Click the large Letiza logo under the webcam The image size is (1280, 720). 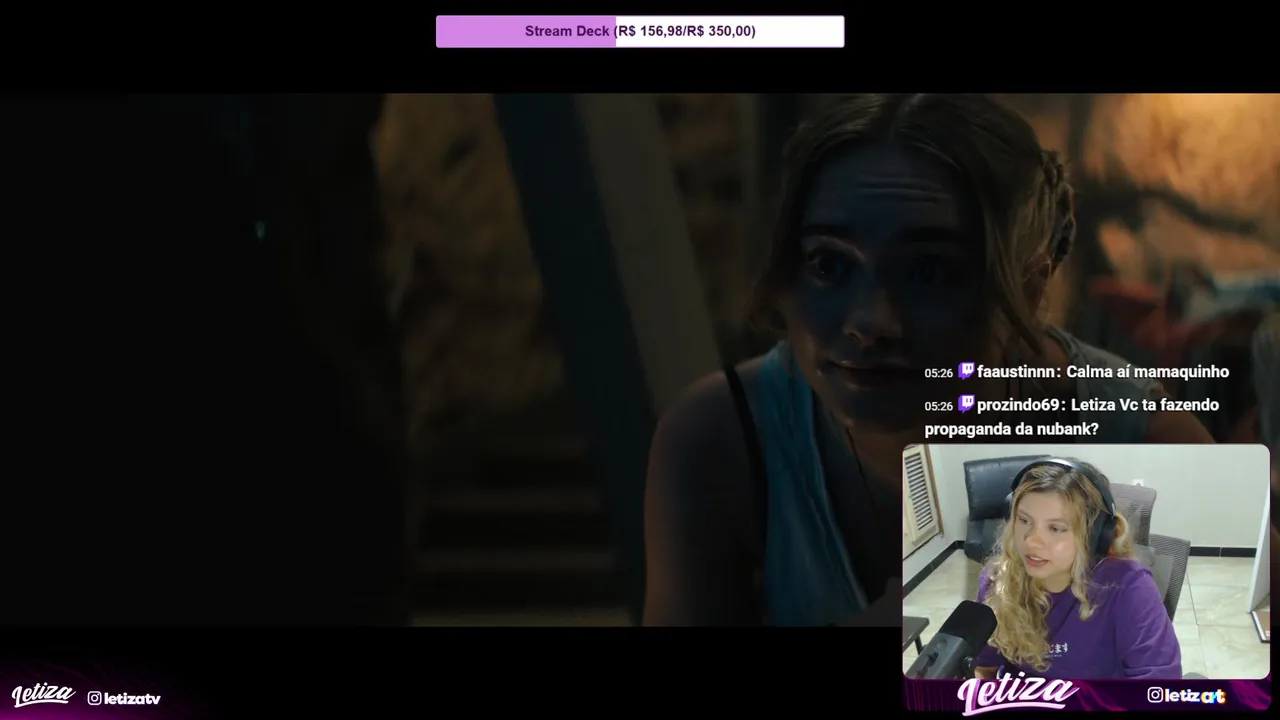coord(1018,694)
